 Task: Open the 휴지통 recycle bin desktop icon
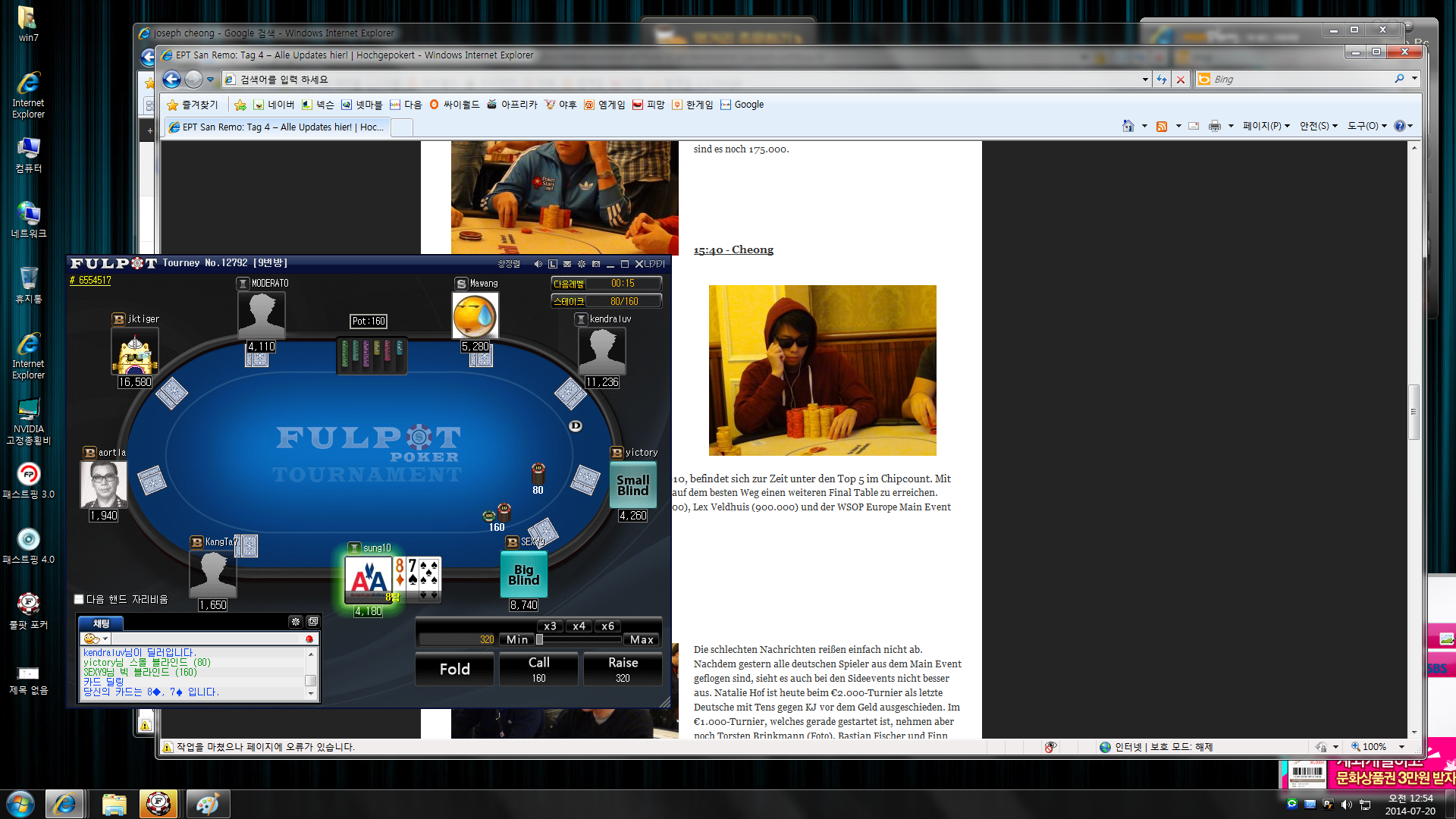coord(29,285)
